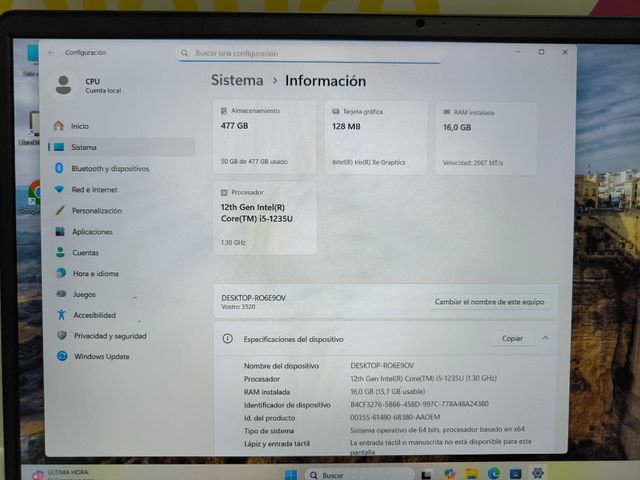Viewport: 640px width, 480px height.
Task: Click the CPU account avatar
Action: [63, 85]
